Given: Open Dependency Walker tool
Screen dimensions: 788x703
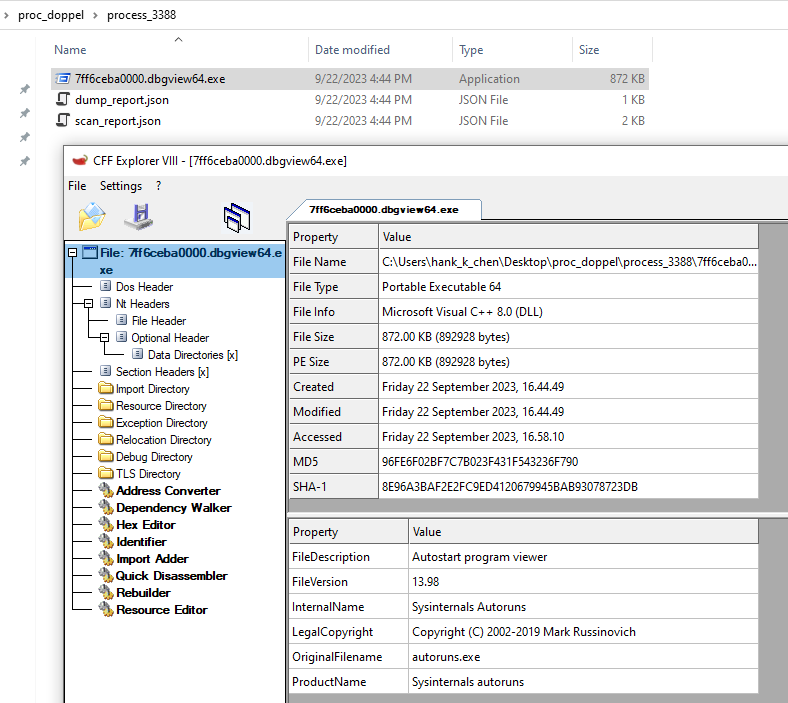Looking at the screenshot, I should coord(173,508).
